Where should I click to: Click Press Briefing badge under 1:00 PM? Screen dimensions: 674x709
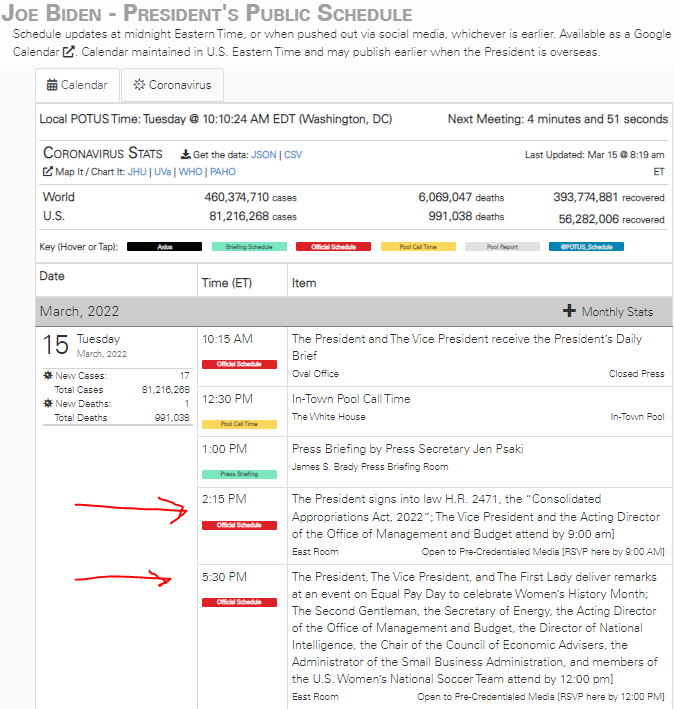coord(239,474)
